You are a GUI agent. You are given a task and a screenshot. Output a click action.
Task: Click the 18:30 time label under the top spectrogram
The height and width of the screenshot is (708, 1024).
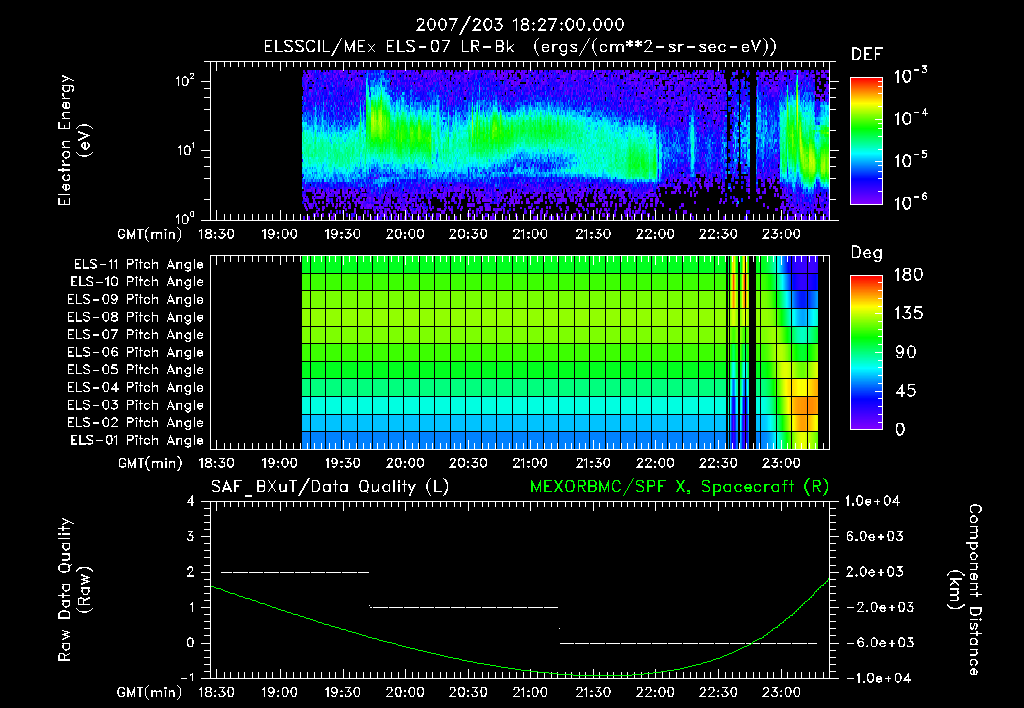click(216, 234)
